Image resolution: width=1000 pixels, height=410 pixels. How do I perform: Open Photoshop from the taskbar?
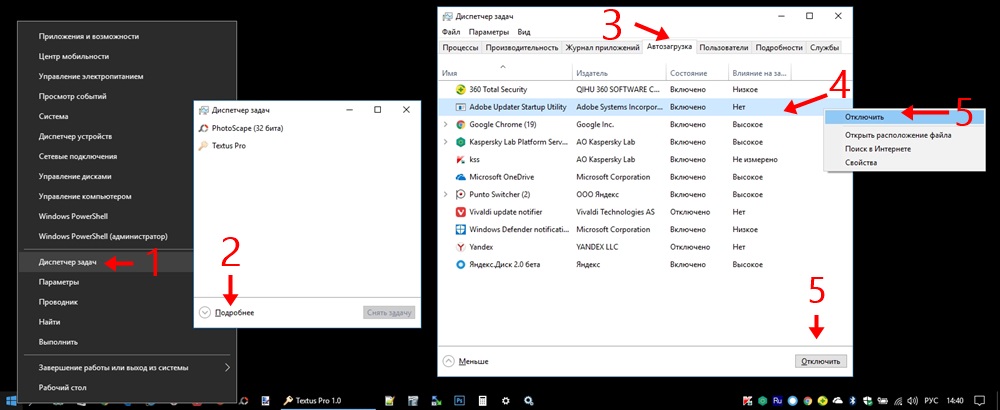(458, 400)
